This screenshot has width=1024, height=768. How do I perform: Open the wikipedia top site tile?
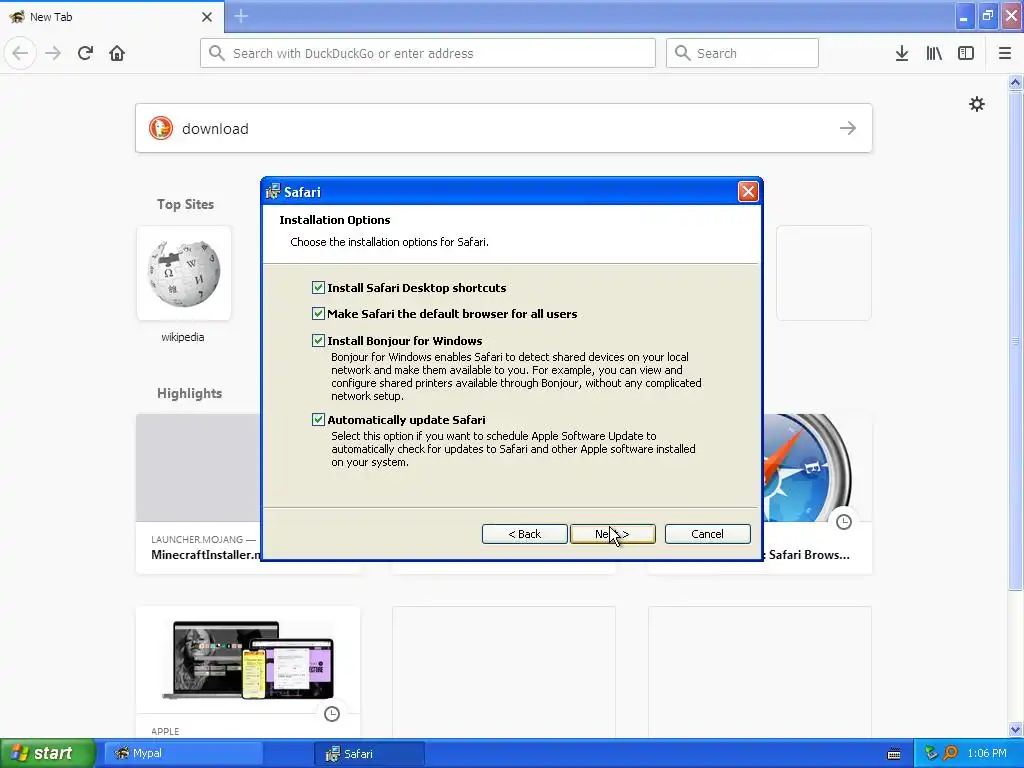184,273
